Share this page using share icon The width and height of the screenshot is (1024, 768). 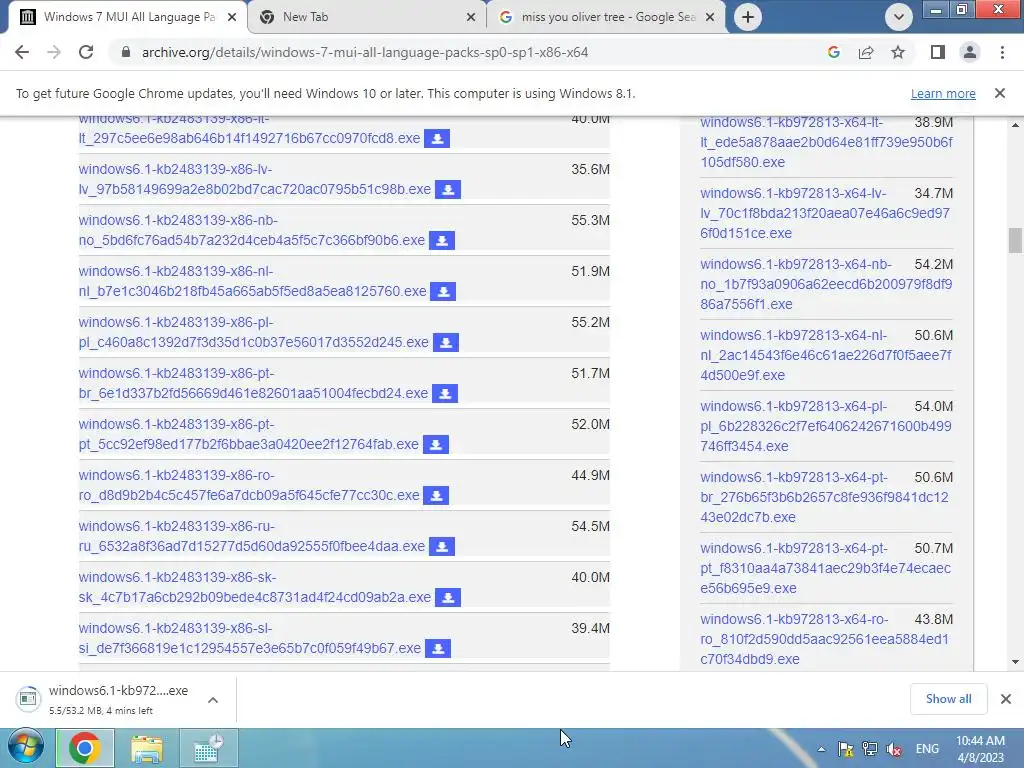pos(866,52)
